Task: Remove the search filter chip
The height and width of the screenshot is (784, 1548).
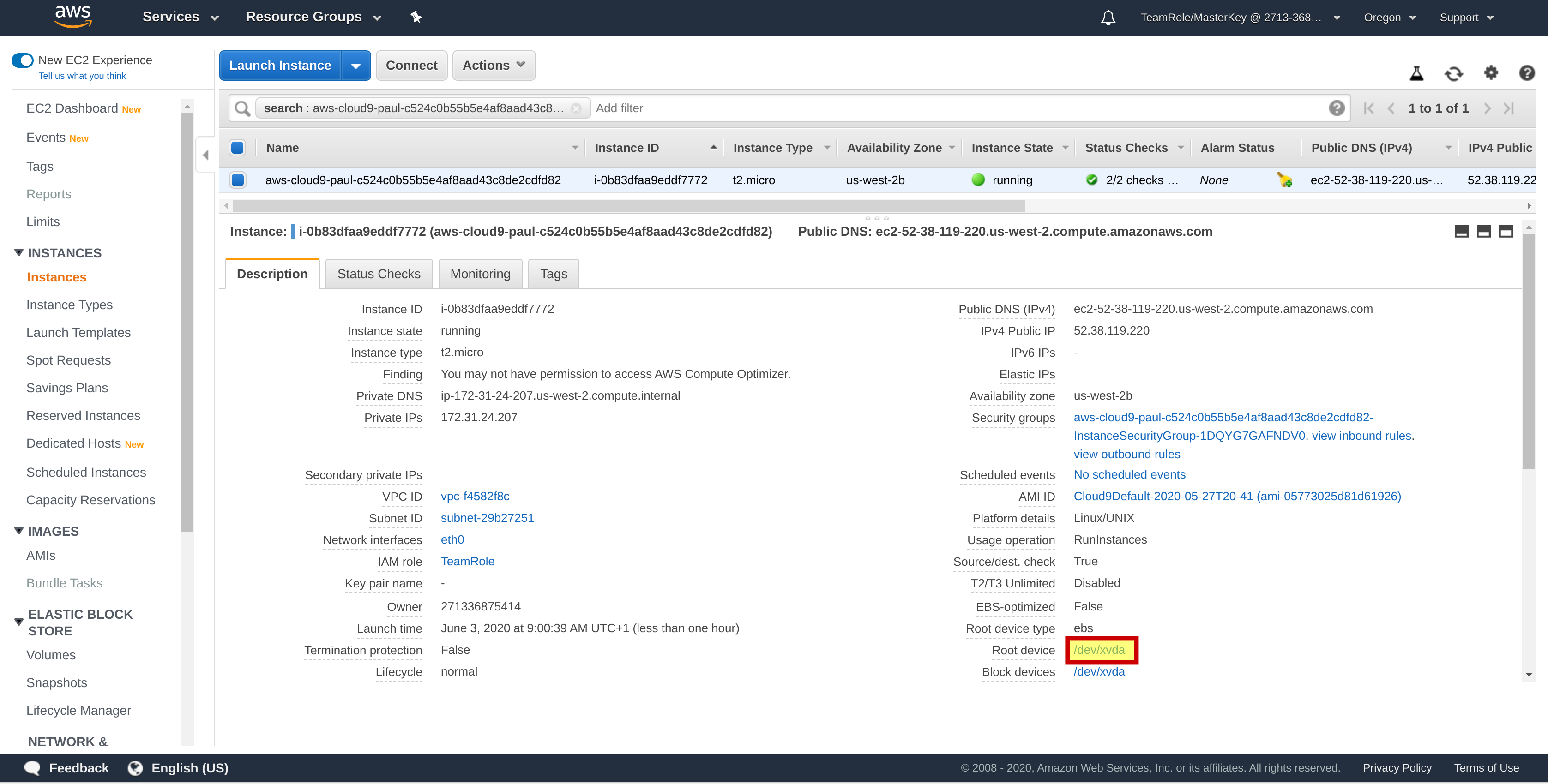Action: [x=576, y=108]
